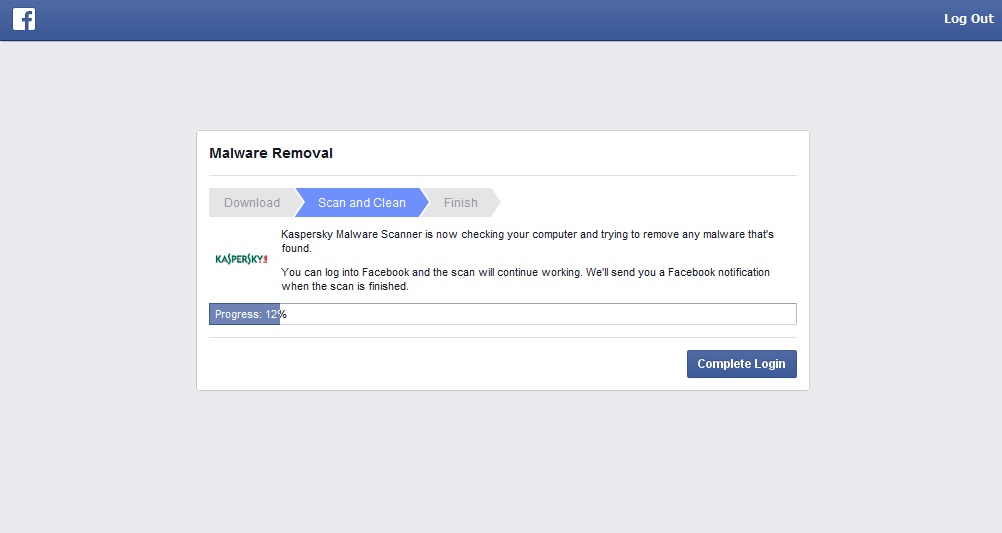Click the Kaspersky logo image
The width and height of the screenshot is (1002, 533).
coord(242,259)
